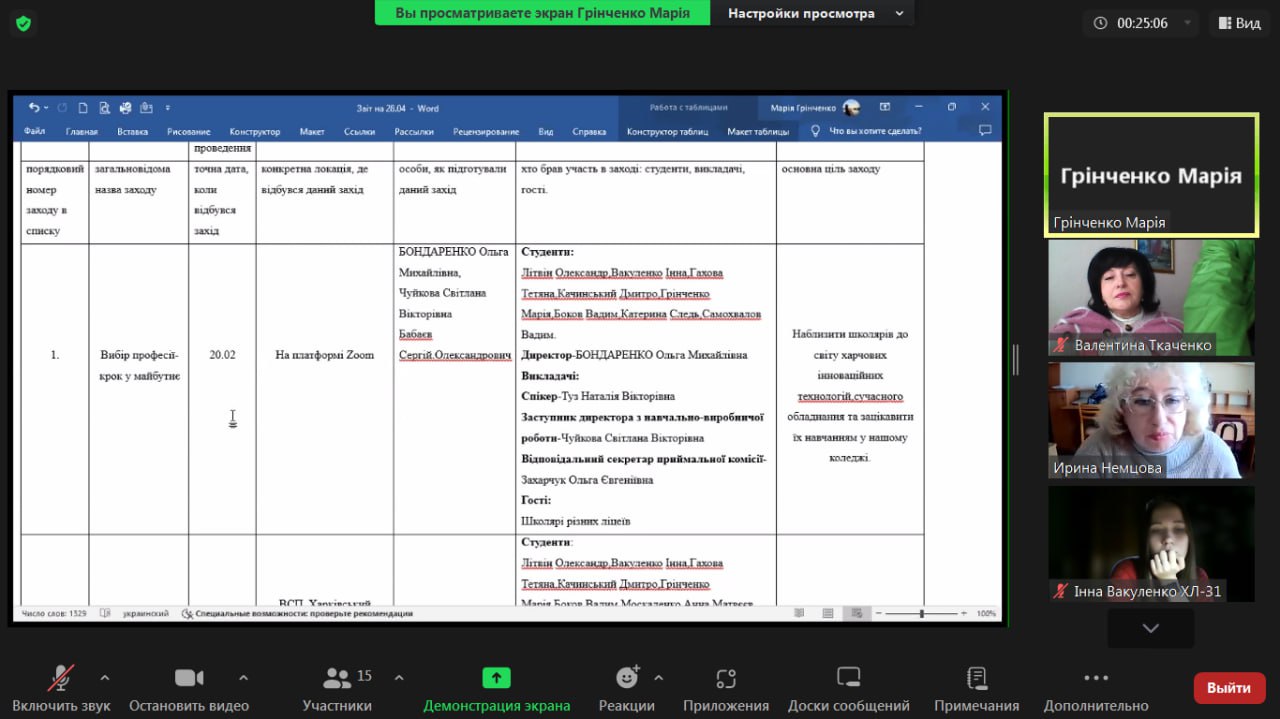1280x719 pixels.
Task: Open the Справка ribbon tab
Action: (x=589, y=131)
